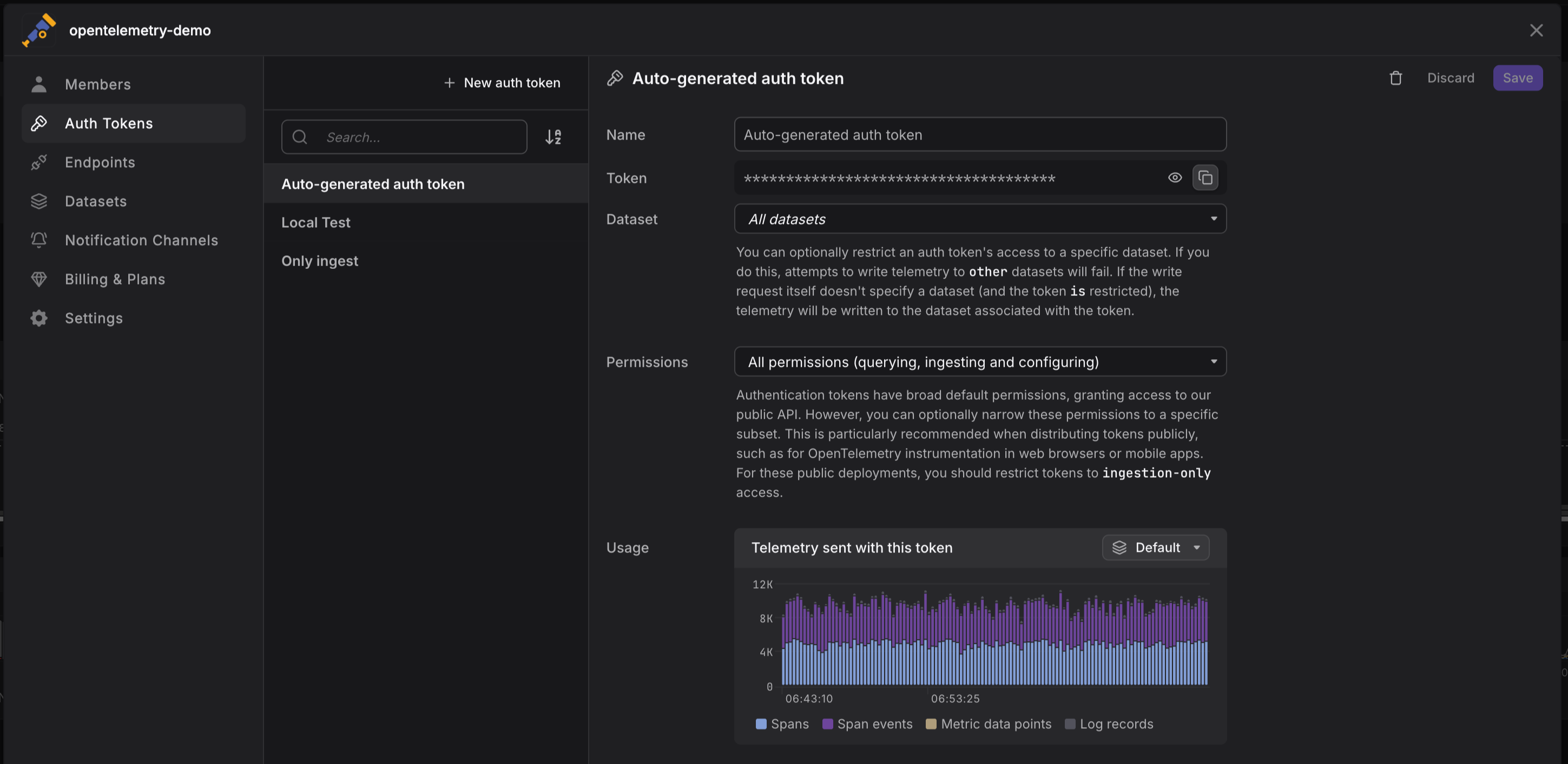Expand the Permissions dropdown
The image size is (1568, 764).
point(979,362)
